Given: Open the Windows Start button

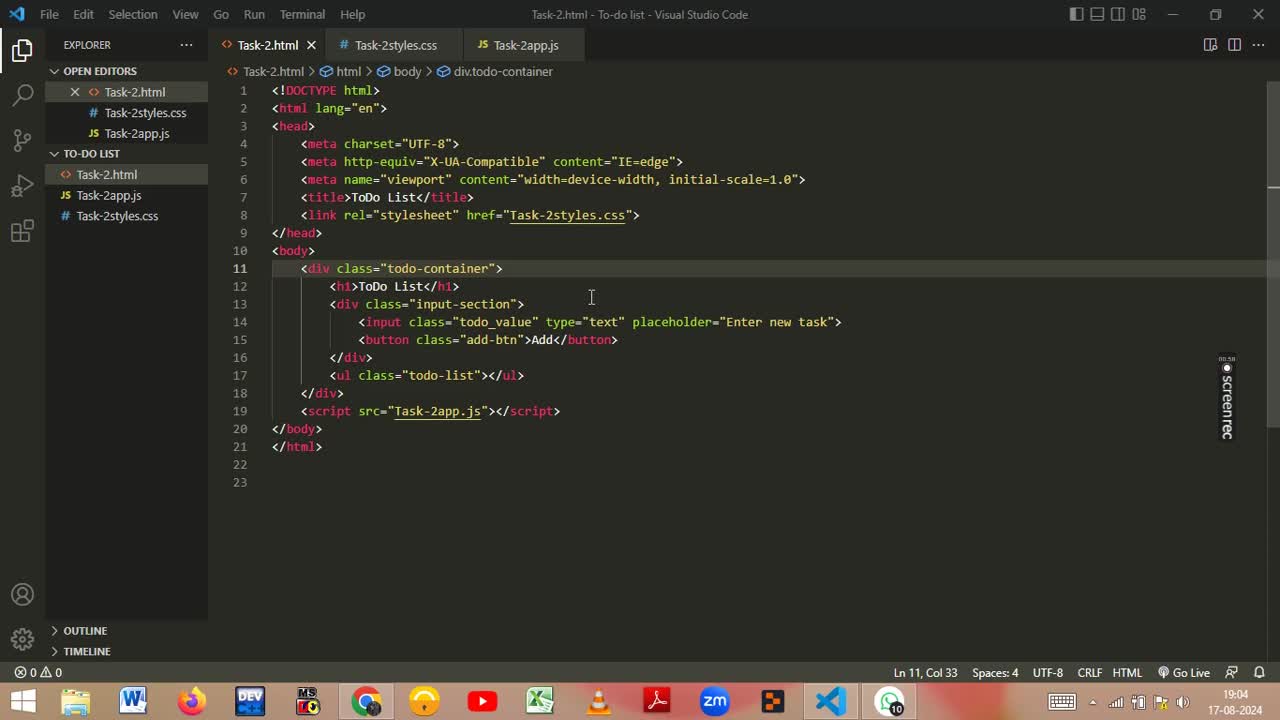Looking at the screenshot, I should (x=23, y=701).
